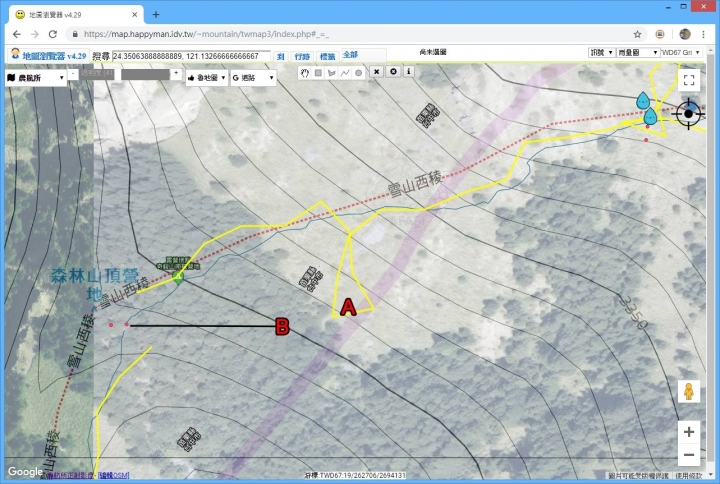This screenshot has width=720, height=484.
Task: Click the circled X clear button
Action: pos(394,72)
